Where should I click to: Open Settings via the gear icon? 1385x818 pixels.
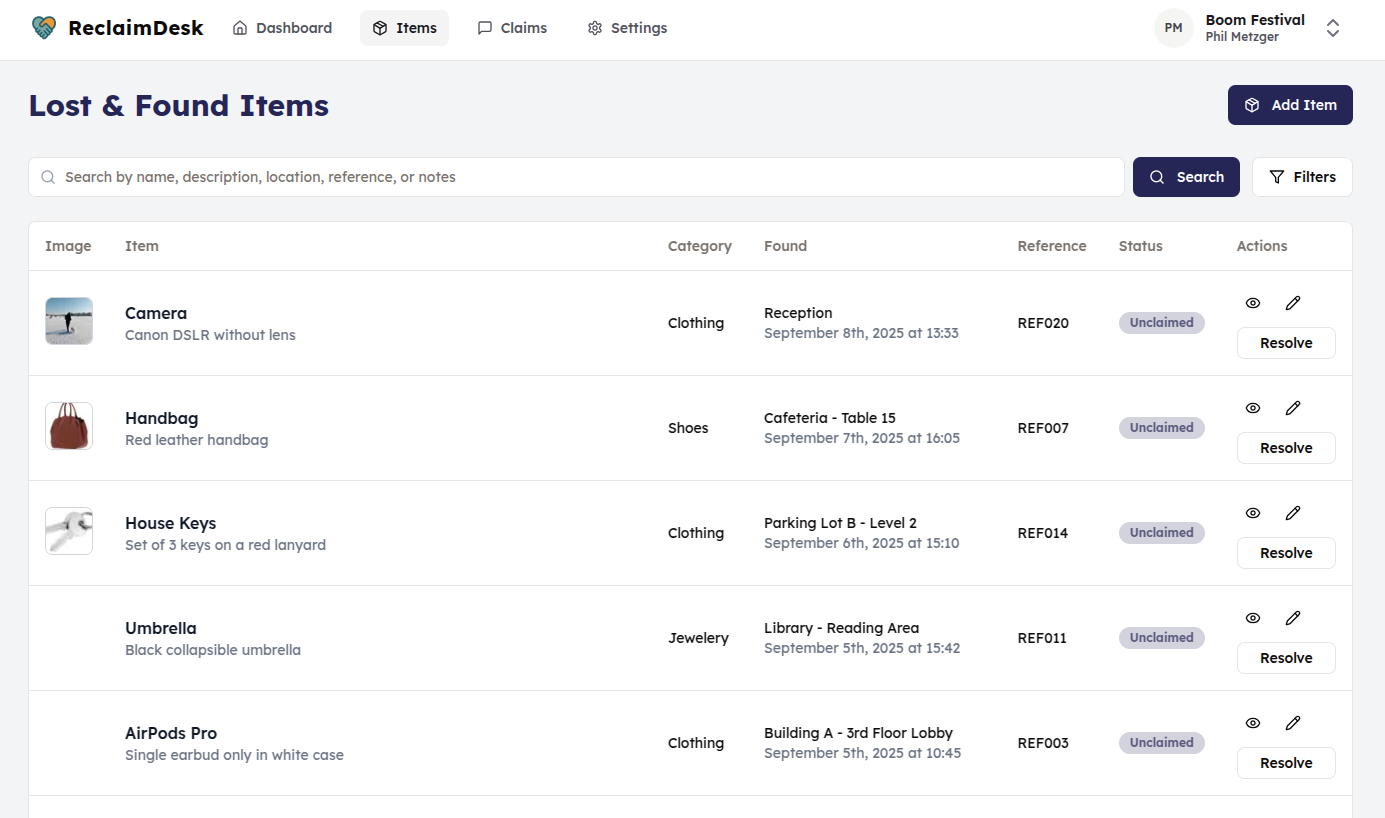(x=593, y=28)
